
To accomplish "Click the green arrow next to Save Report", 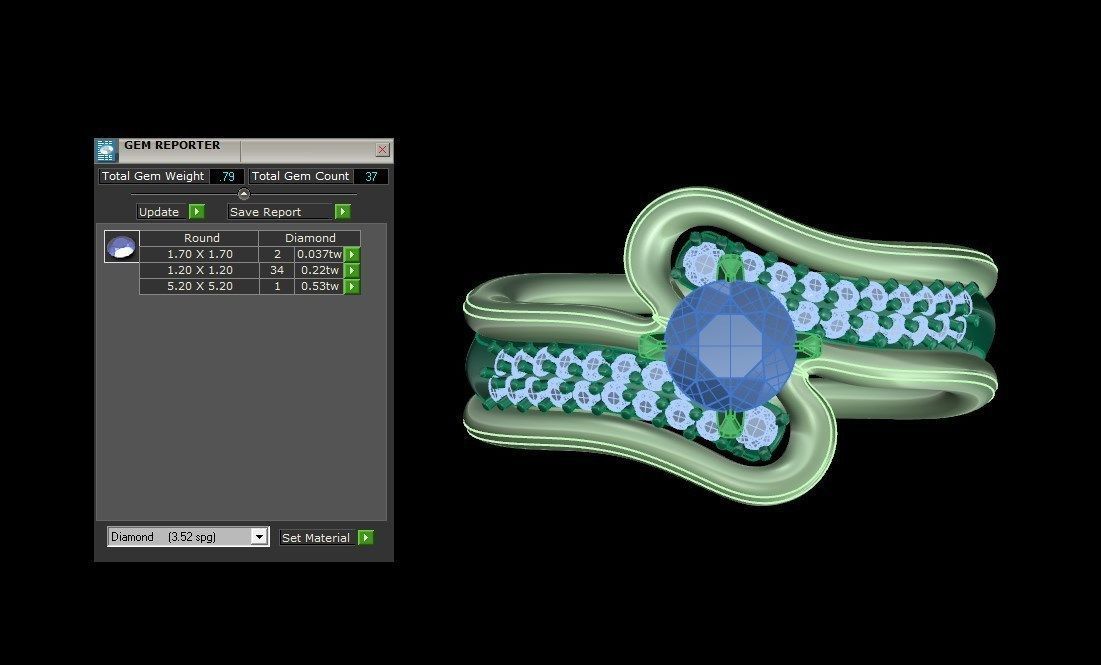I will pyautogui.click(x=343, y=211).
